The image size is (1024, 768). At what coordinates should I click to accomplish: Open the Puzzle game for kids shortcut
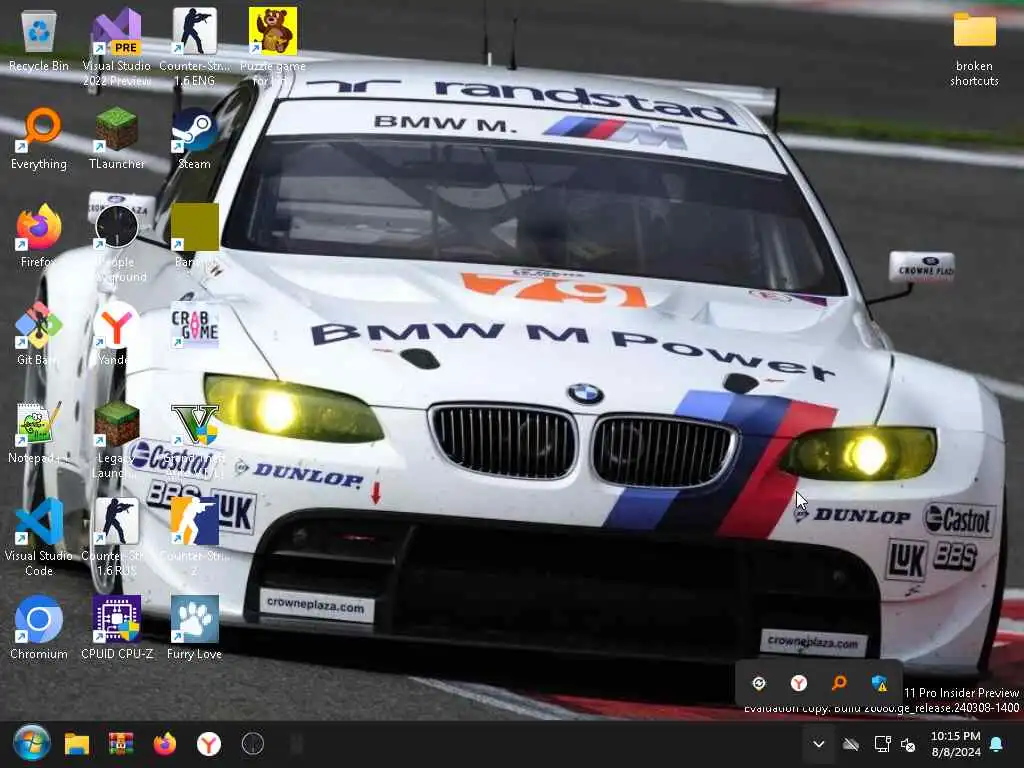[x=273, y=47]
